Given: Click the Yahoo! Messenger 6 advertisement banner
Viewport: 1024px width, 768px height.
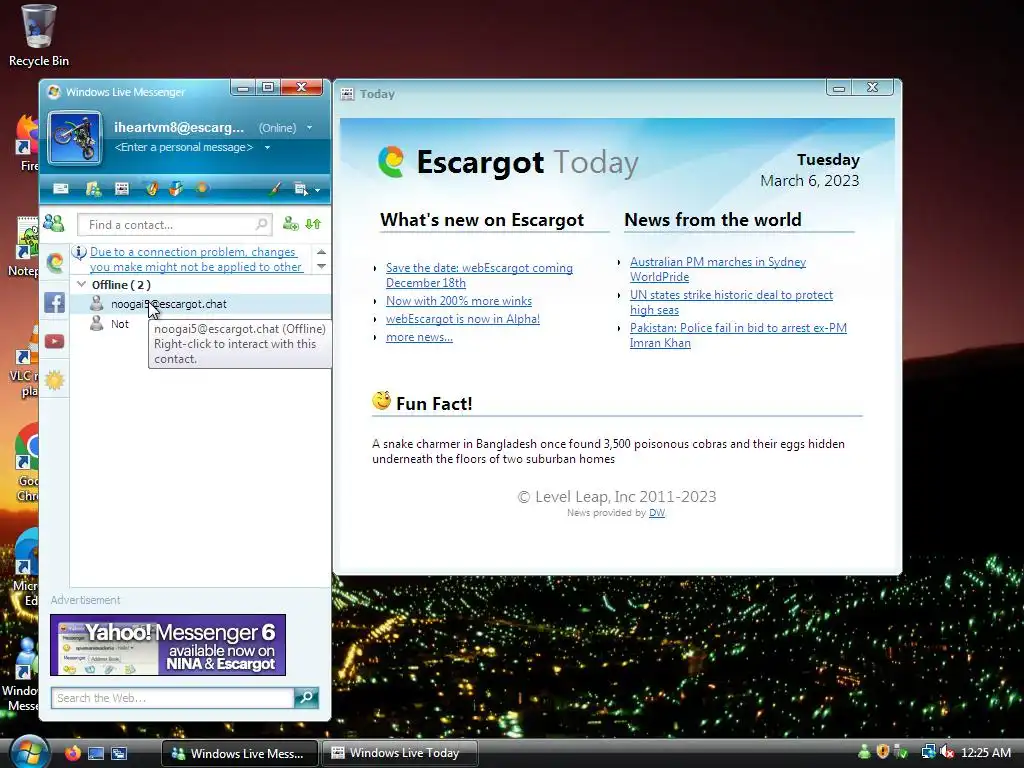Looking at the screenshot, I should pyautogui.click(x=168, y=645).
